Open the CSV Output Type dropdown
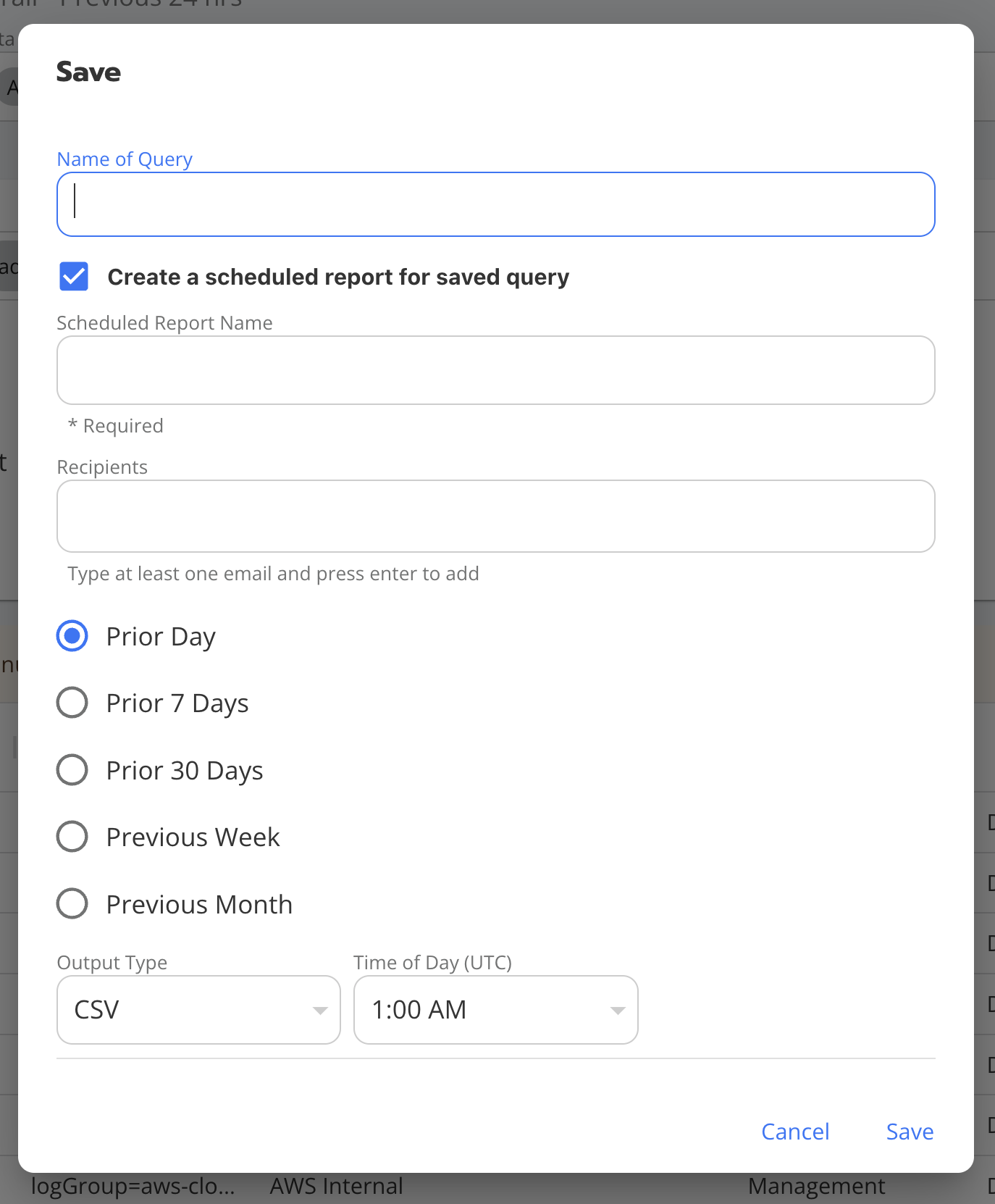The image size is (995, 1204). point(198,1010)
